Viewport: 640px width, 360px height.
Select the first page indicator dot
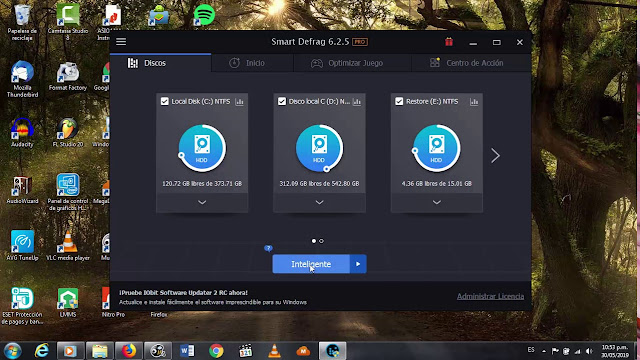click(x=313, y=241)
